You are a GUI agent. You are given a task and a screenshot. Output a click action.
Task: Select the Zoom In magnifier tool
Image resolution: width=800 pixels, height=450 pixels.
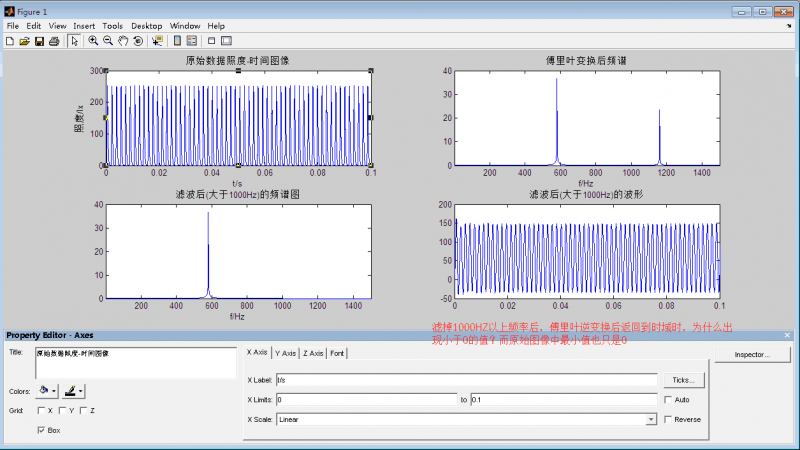click(x=93, y=41)
